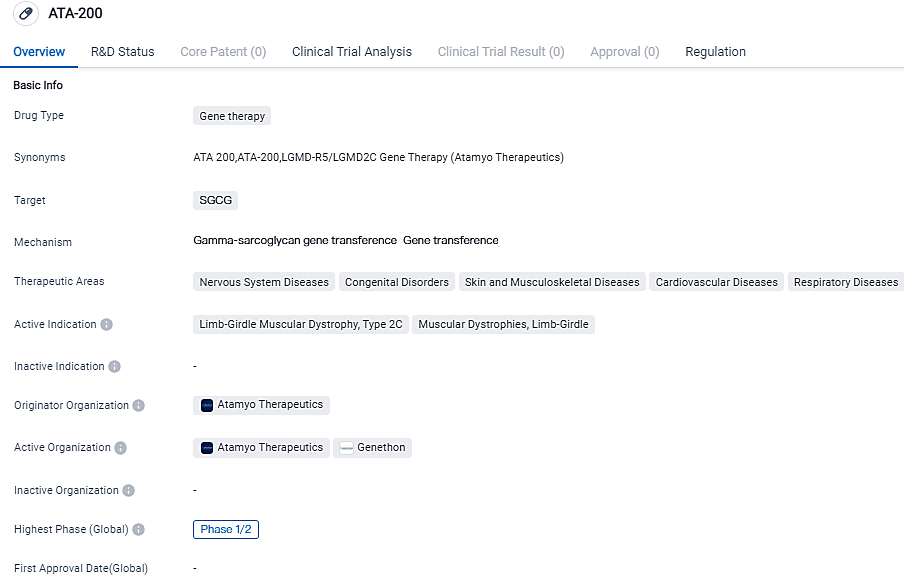Select the Overview tab
The image size is (904, 580).
[x=39, y=52]
